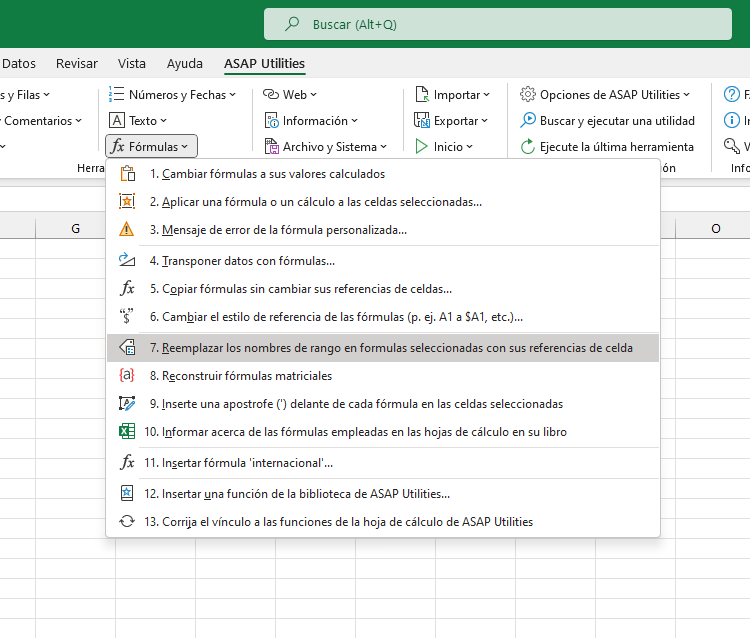Screen dimensions: 750x638
Task: Click the warning triangle icon for custom error message
Action: 126,230
